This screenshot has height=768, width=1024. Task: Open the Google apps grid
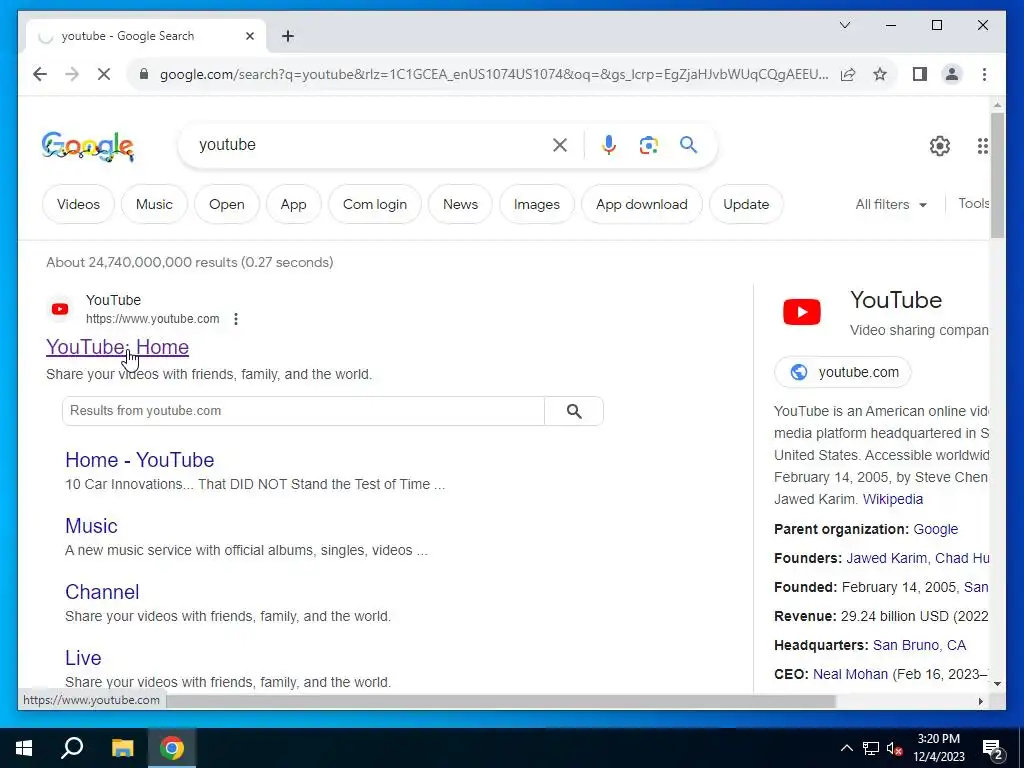click(x=983, y=146)
